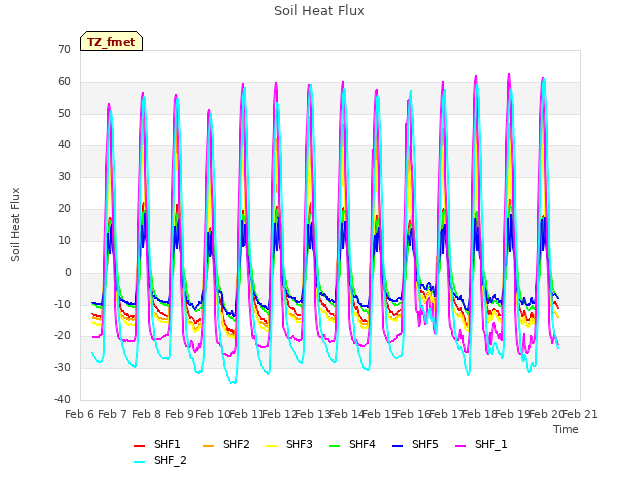This screenshot has width=640, height=480.
Task: Click the -30 y-axis tick label
Action: tap(62, 367)
